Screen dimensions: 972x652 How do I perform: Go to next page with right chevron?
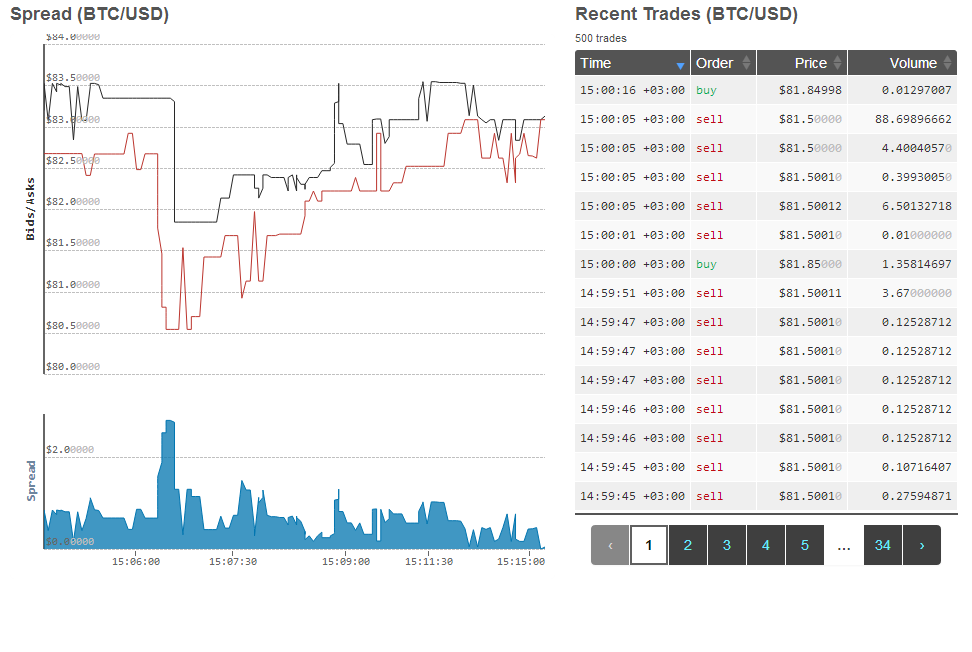pos(921,545)
